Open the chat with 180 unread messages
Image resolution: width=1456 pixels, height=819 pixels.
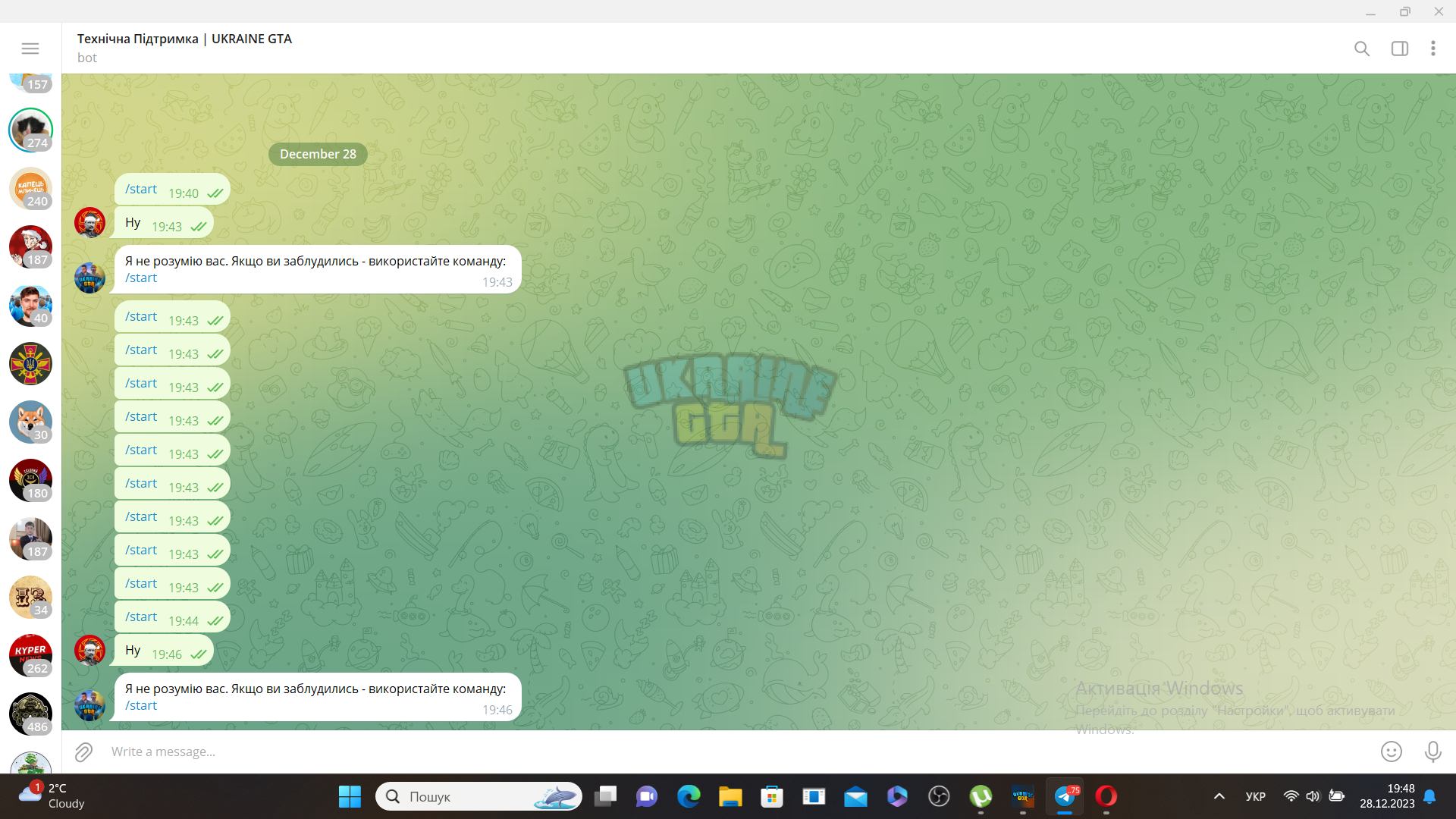pyautogui.click(x=30, y=480)
